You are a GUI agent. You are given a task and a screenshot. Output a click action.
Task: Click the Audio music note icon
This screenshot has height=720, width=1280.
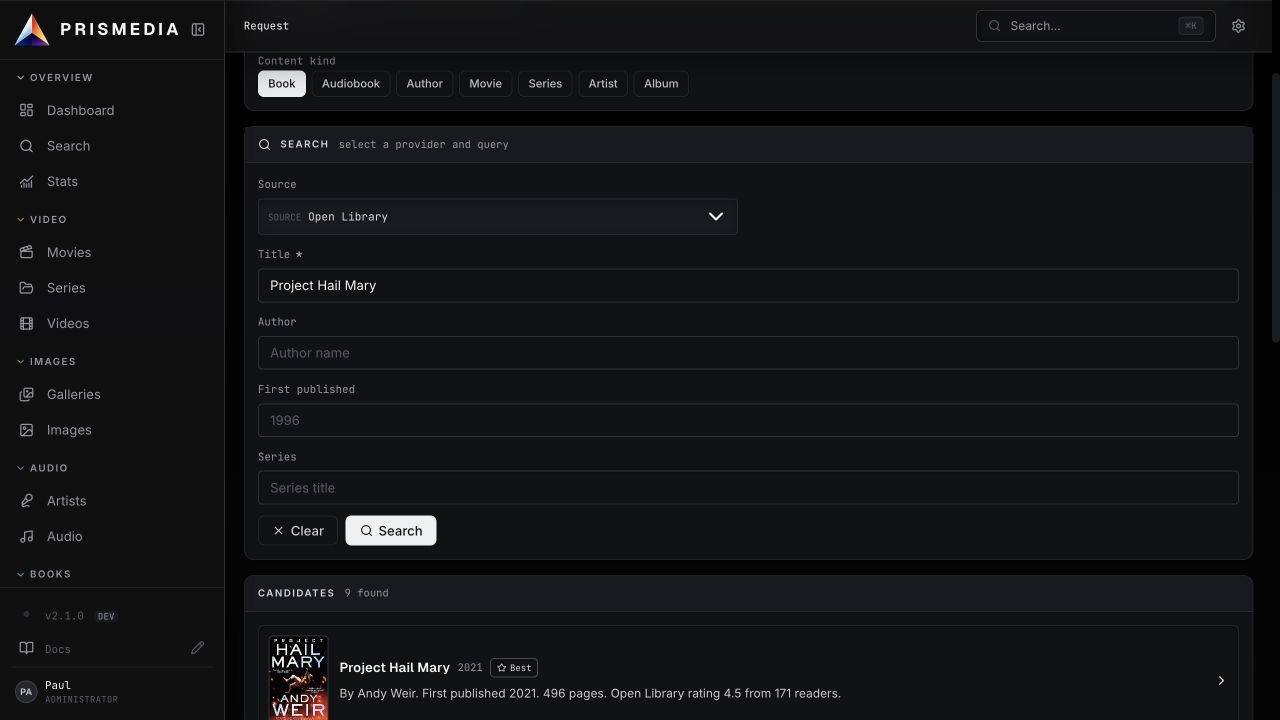pyautogui.click(x=27, y=536)
